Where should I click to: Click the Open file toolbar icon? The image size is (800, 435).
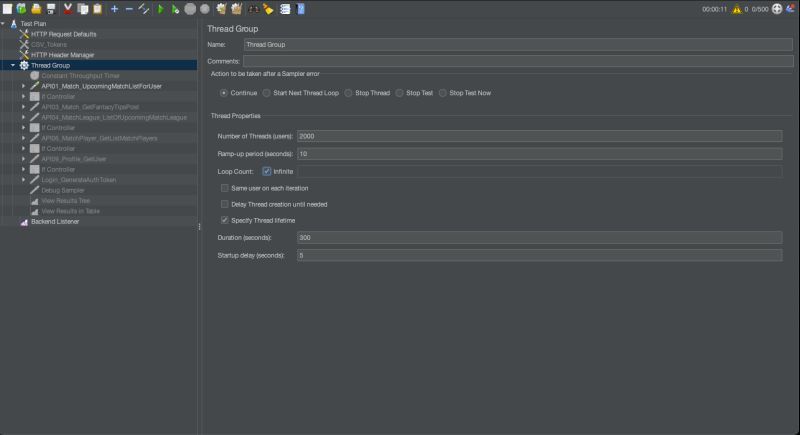point(36,9)
